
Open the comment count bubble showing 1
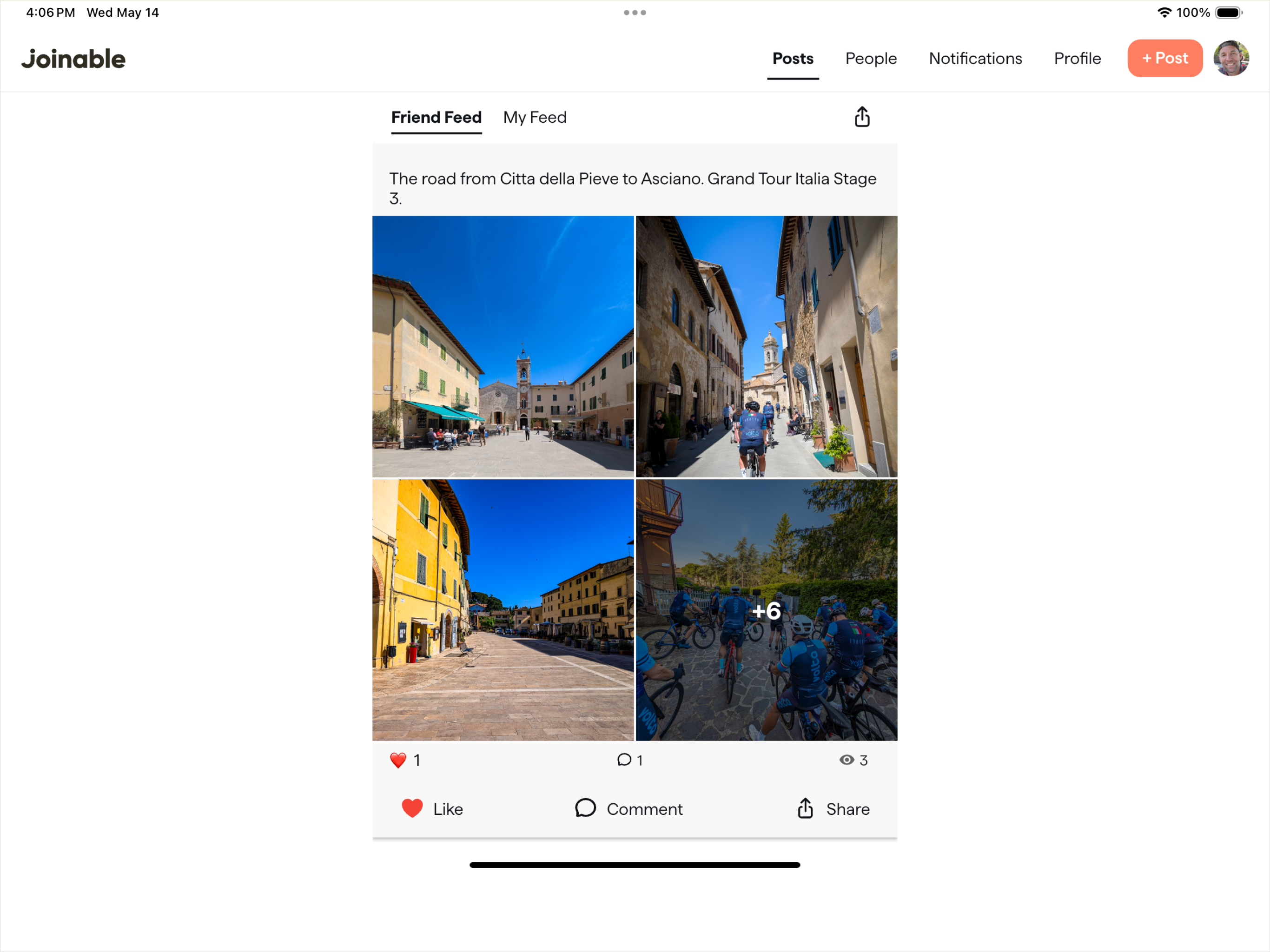pos(630,760)
